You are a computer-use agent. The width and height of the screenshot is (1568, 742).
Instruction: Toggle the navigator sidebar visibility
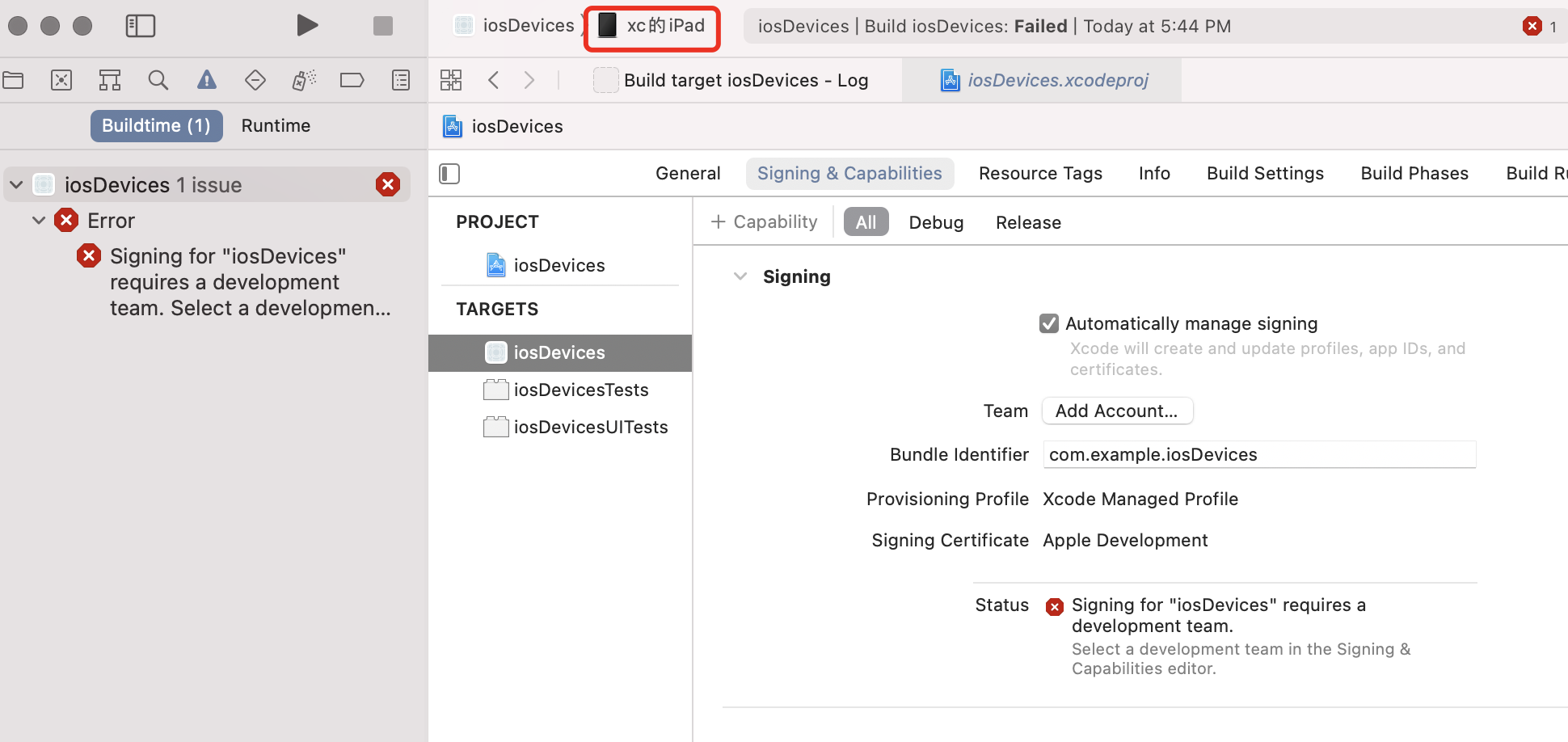coord(140,26)
